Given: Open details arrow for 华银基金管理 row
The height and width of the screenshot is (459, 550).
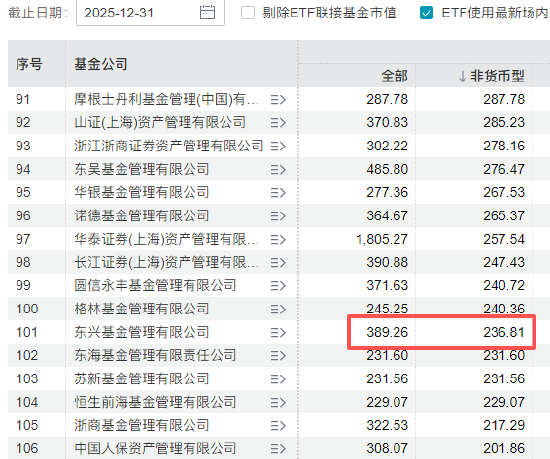Looking at the screenshot, I should [278, 193].
